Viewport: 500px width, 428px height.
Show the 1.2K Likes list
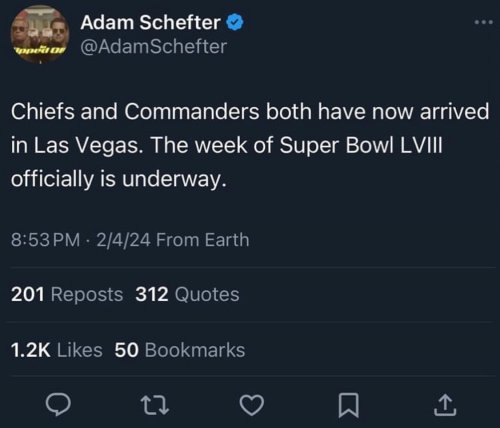[x=57, y=350]
